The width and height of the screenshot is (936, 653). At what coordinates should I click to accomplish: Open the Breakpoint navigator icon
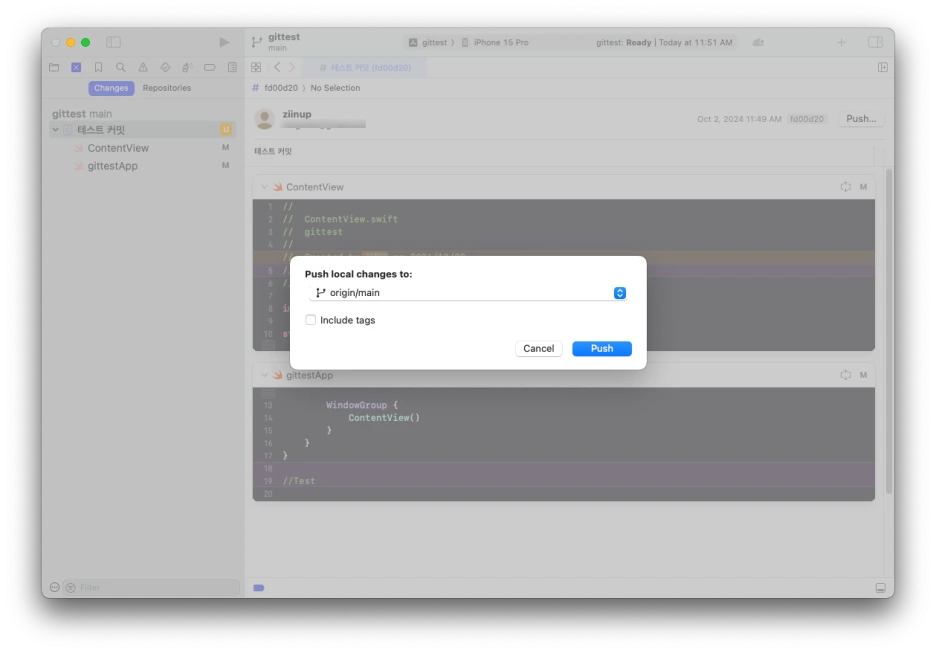pos(210,67)
